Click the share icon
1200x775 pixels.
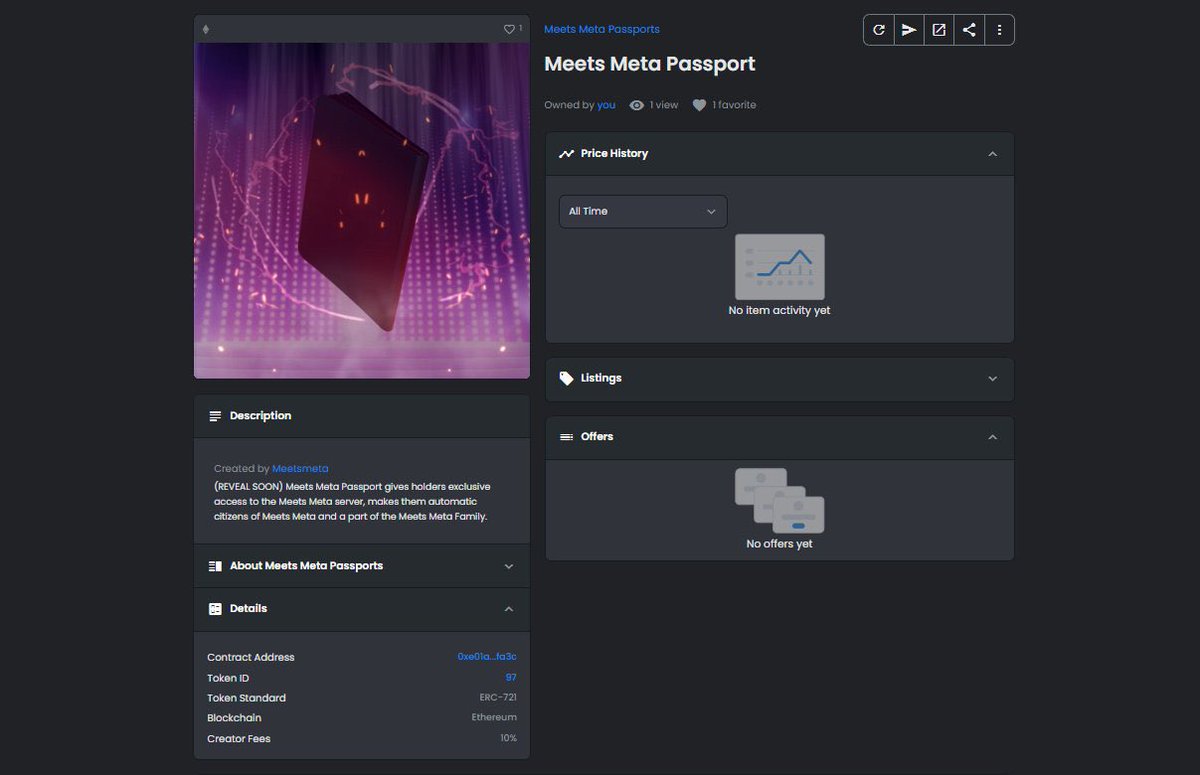coord(969,30)
